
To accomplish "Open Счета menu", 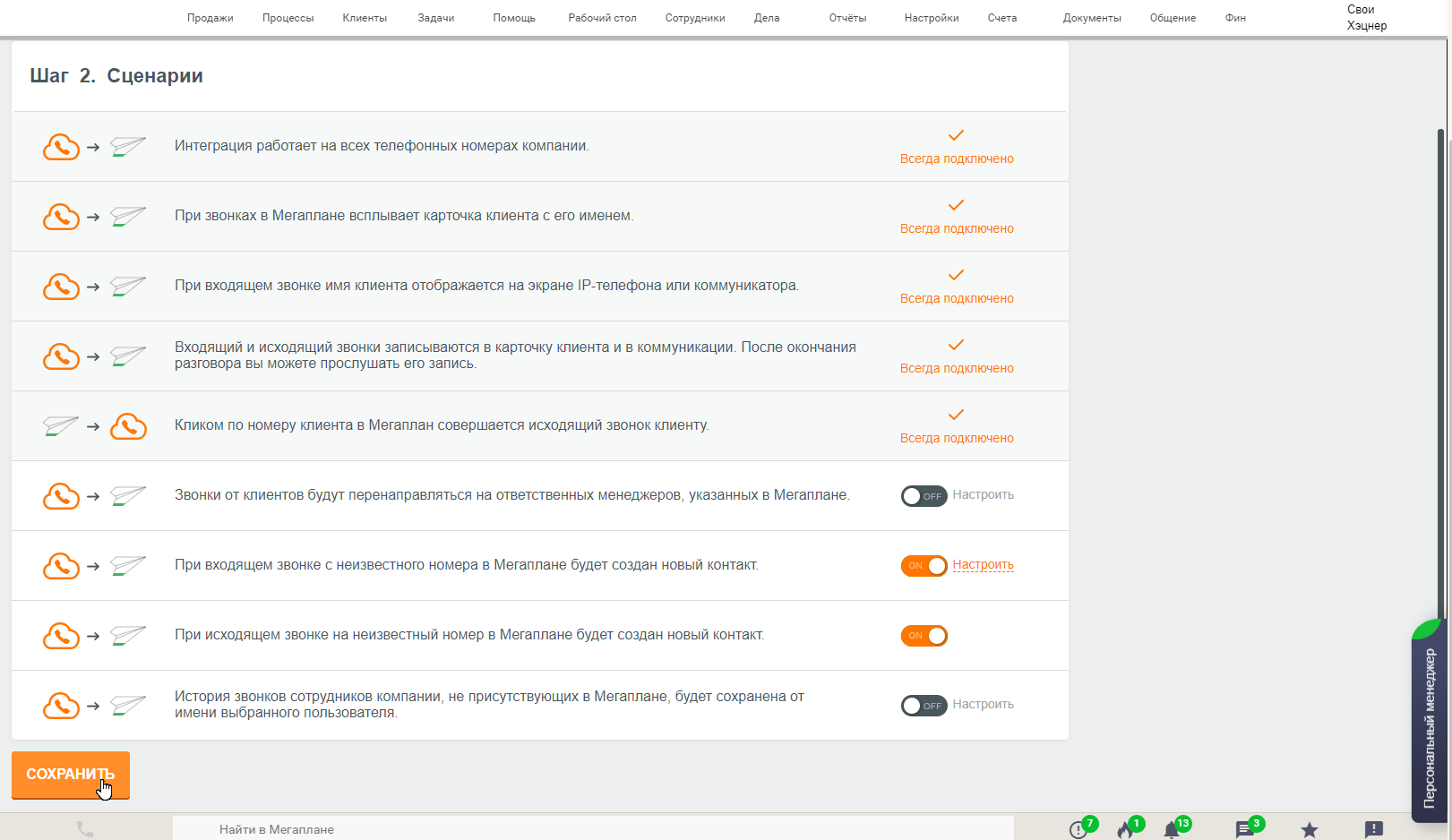I will (x=1002, y=18).
